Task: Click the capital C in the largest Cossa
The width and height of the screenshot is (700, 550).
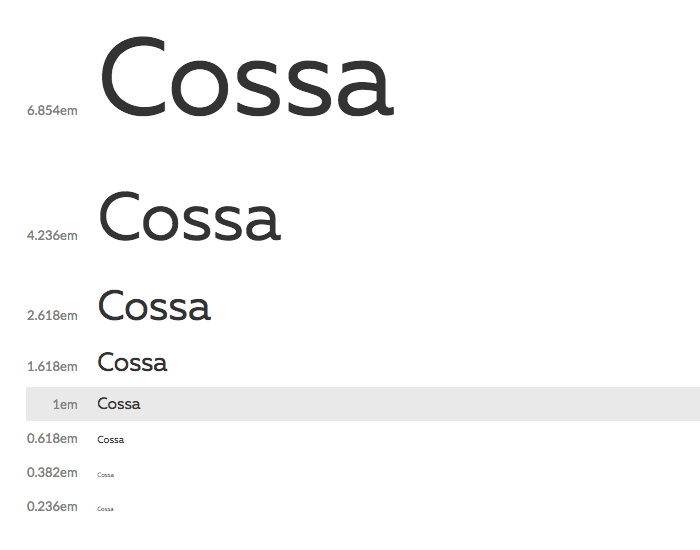Action: pyautogui.click(x=133, y=77)
